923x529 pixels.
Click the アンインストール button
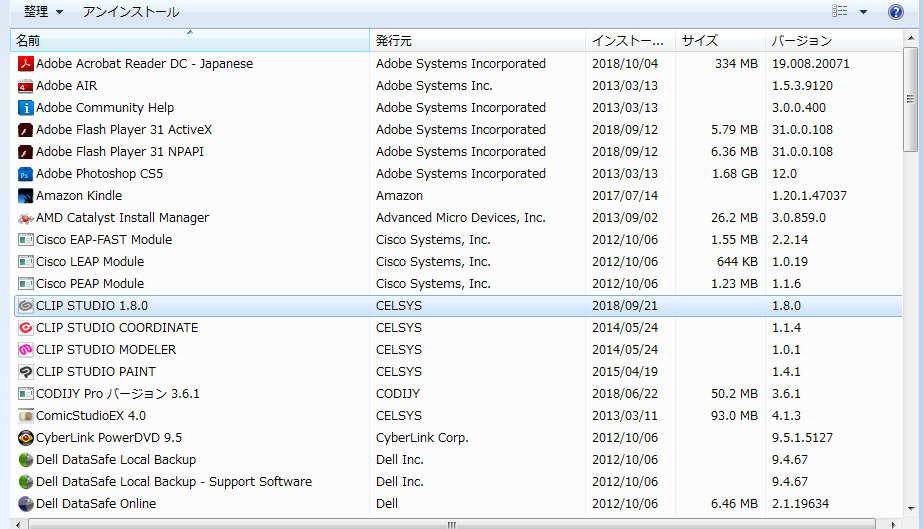131,12
